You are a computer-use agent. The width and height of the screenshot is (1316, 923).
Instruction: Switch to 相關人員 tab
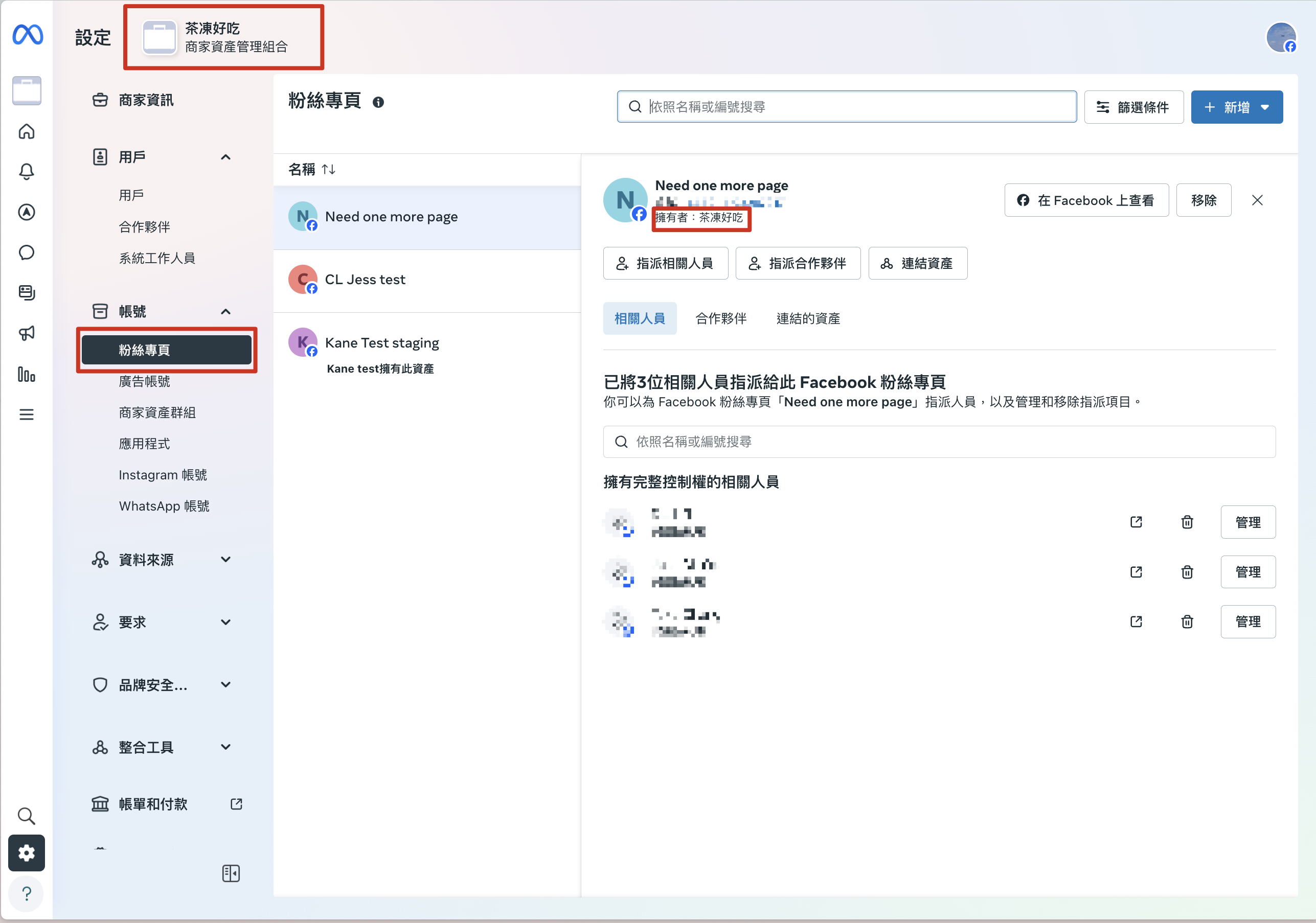pyautogui.click(x=640, y=318)
